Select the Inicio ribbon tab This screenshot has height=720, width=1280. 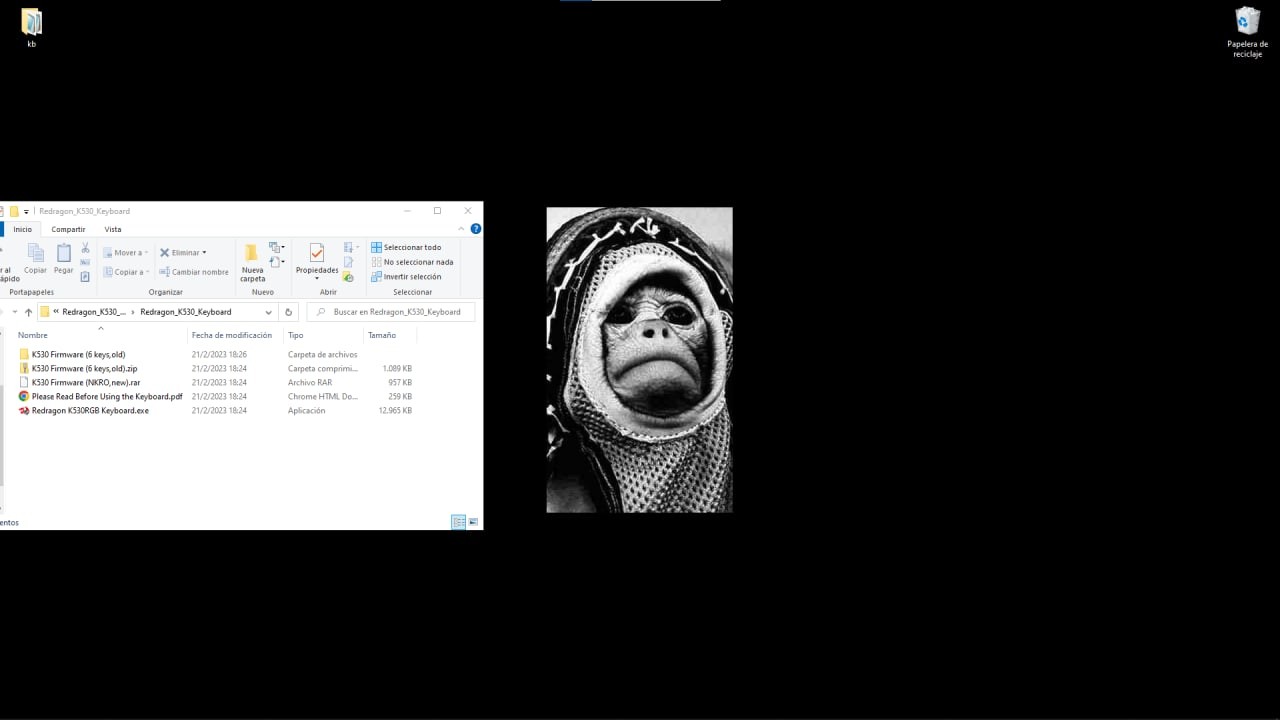point(22,229)
